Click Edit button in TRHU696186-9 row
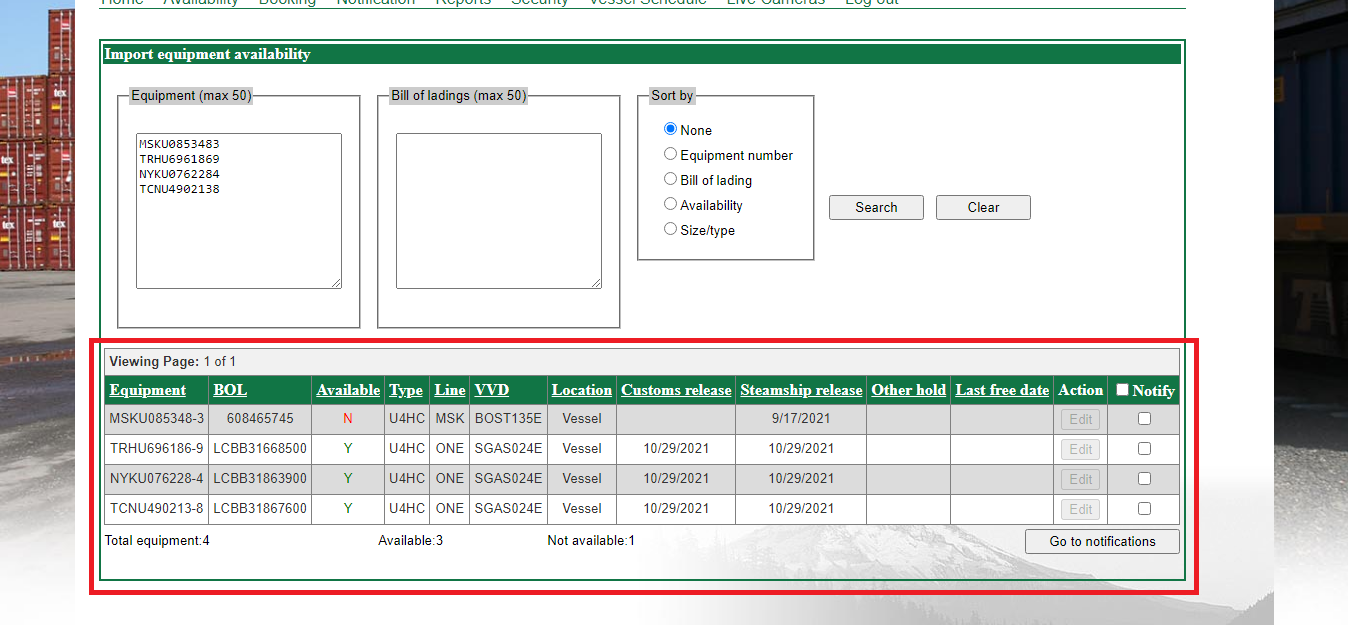The width and height of the screenshot is (1348, 625). [x=1080, y=449]
